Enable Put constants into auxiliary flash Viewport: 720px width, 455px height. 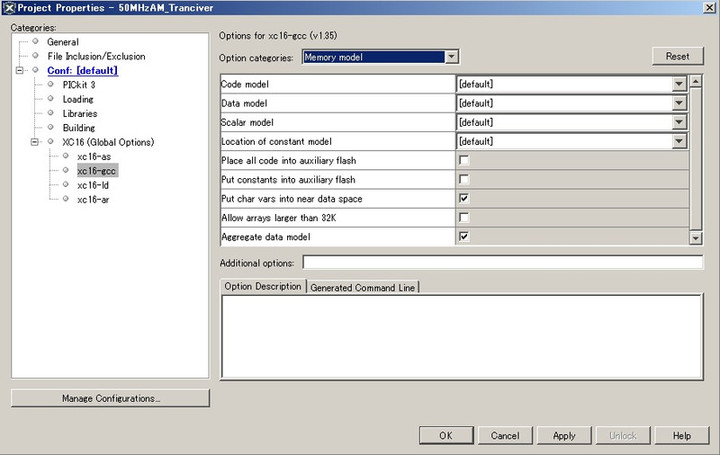464,179
